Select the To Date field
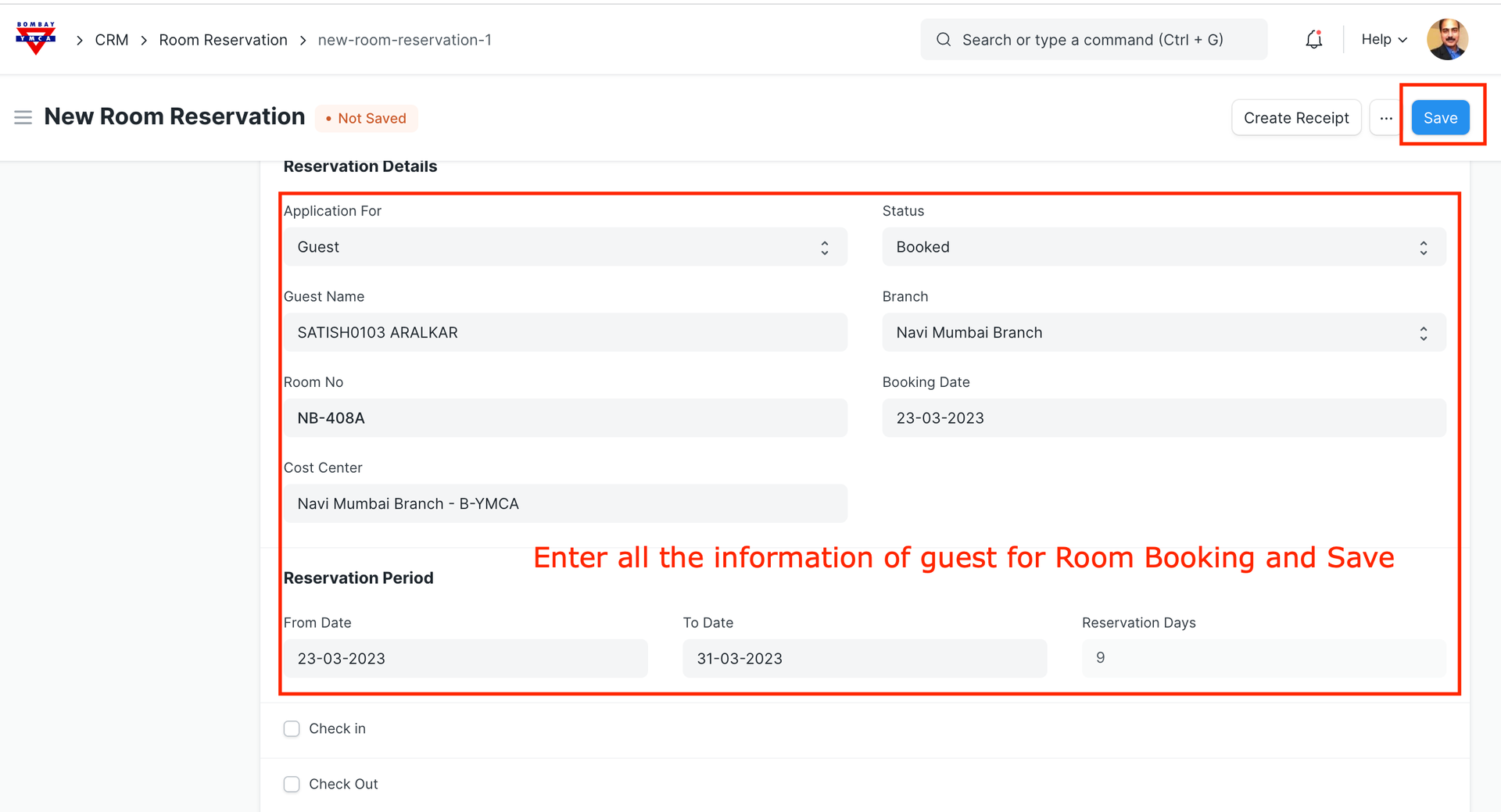1501x812 pixels. (864, 658)
